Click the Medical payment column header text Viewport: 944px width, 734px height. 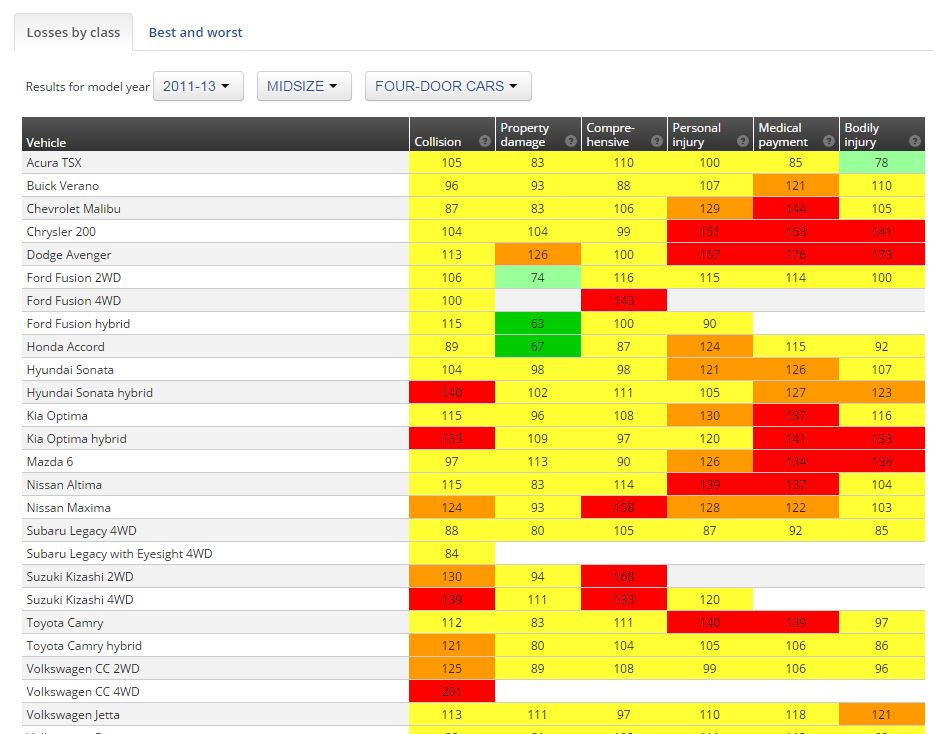(783, 135)
